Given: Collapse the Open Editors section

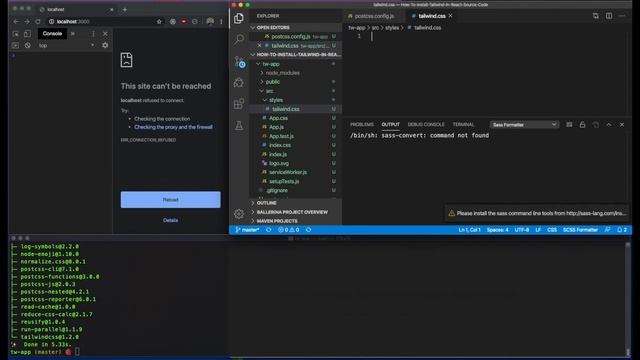Looking at the screenshot, I should click(296, 27).
